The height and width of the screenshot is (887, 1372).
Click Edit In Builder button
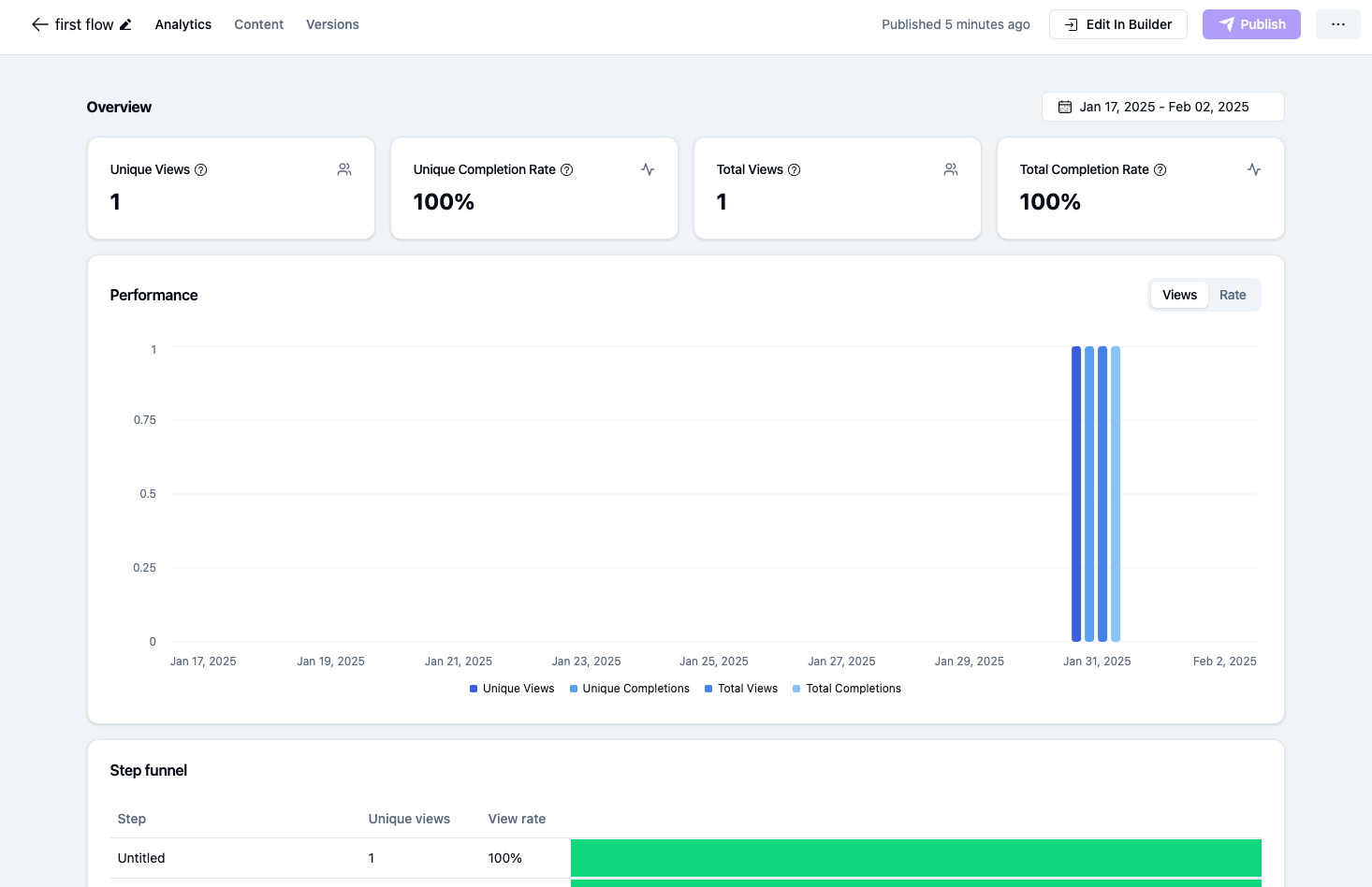(x=1118, y=24)
